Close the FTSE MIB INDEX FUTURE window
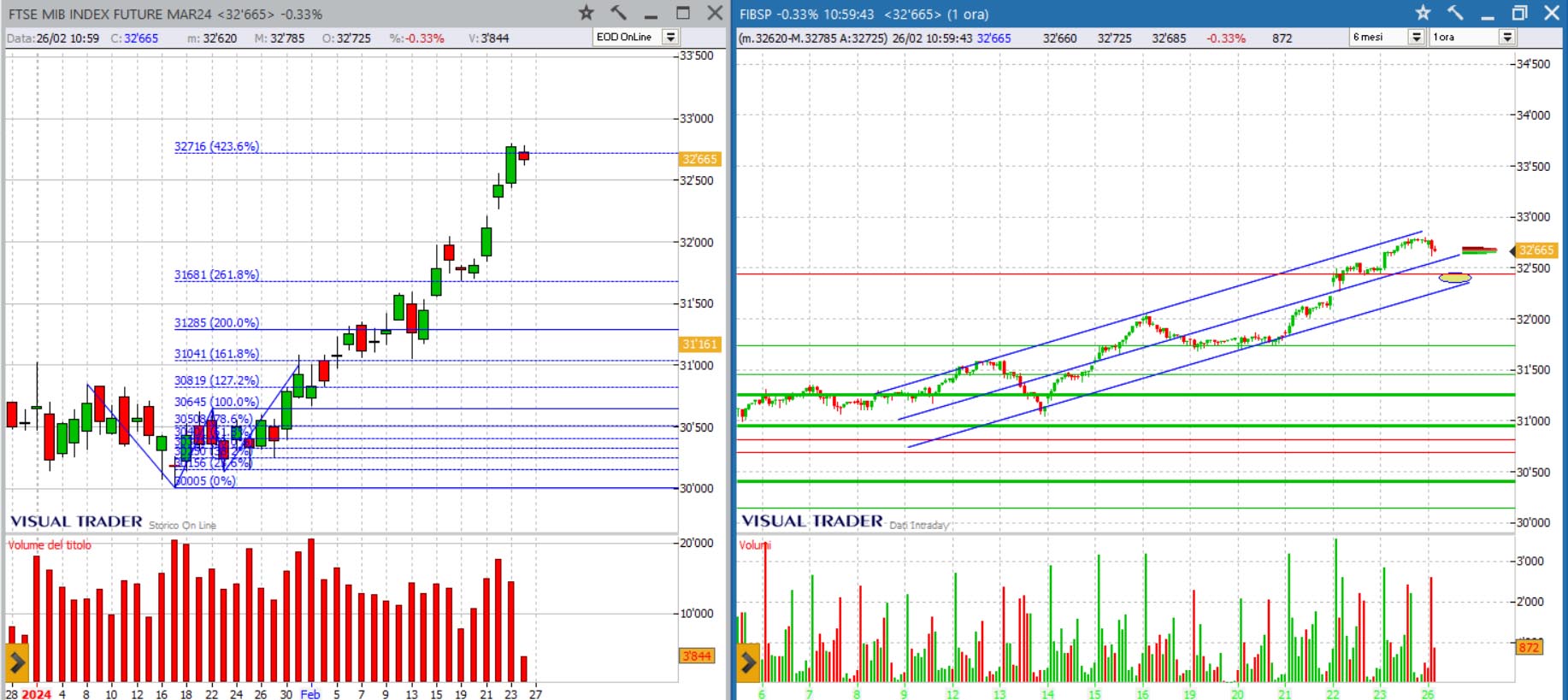The image size is (1568, 700). tap(716, 13)
